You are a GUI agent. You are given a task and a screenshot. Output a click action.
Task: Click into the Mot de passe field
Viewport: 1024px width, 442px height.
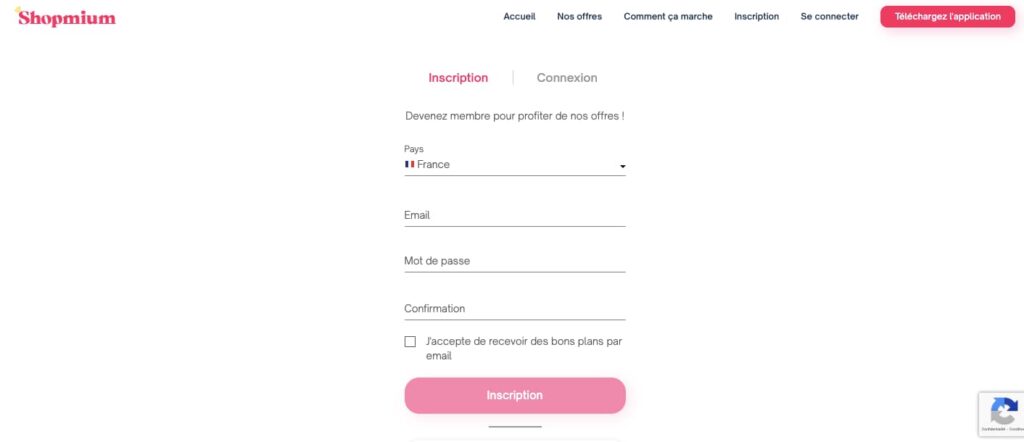pyautogui.click(x=514, y=261)
